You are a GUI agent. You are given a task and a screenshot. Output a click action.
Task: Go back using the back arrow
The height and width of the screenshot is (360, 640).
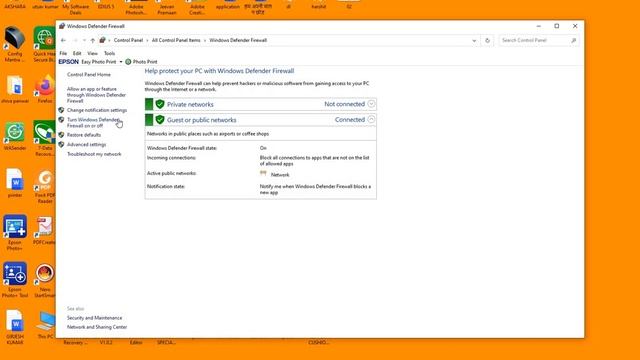tap(63, 40)
